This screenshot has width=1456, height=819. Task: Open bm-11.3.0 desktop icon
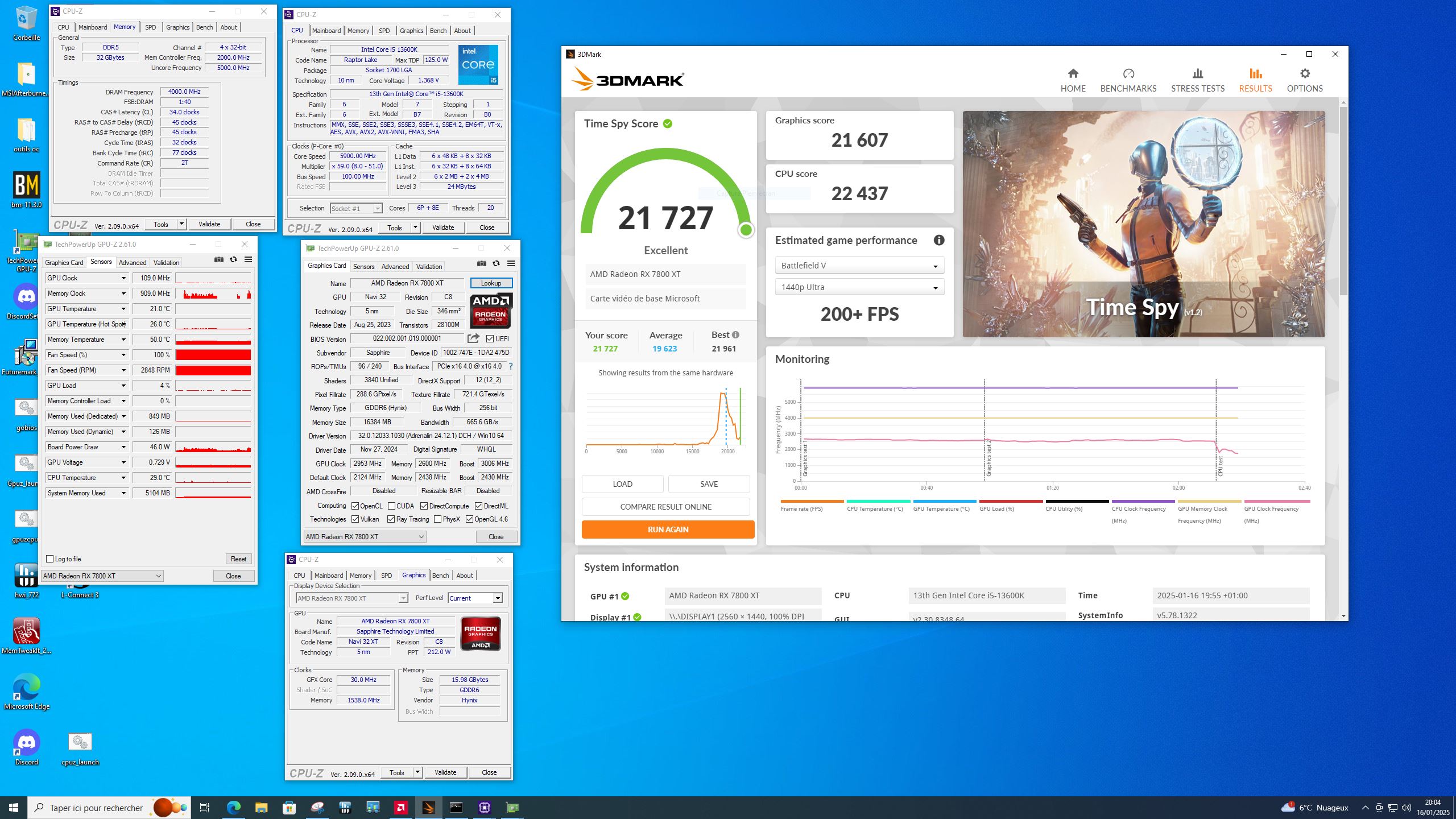26,191
